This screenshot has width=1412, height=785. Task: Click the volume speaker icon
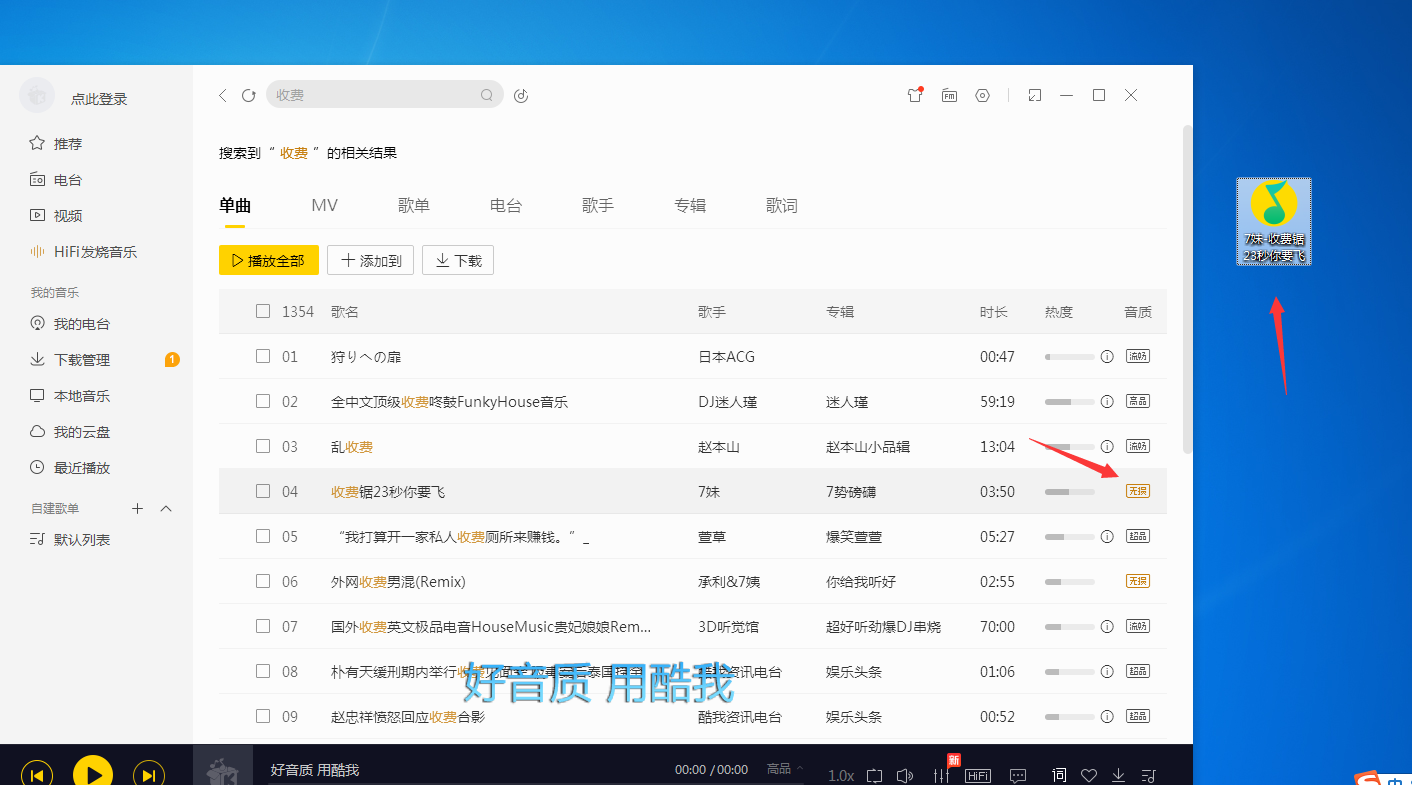[905, 775]
